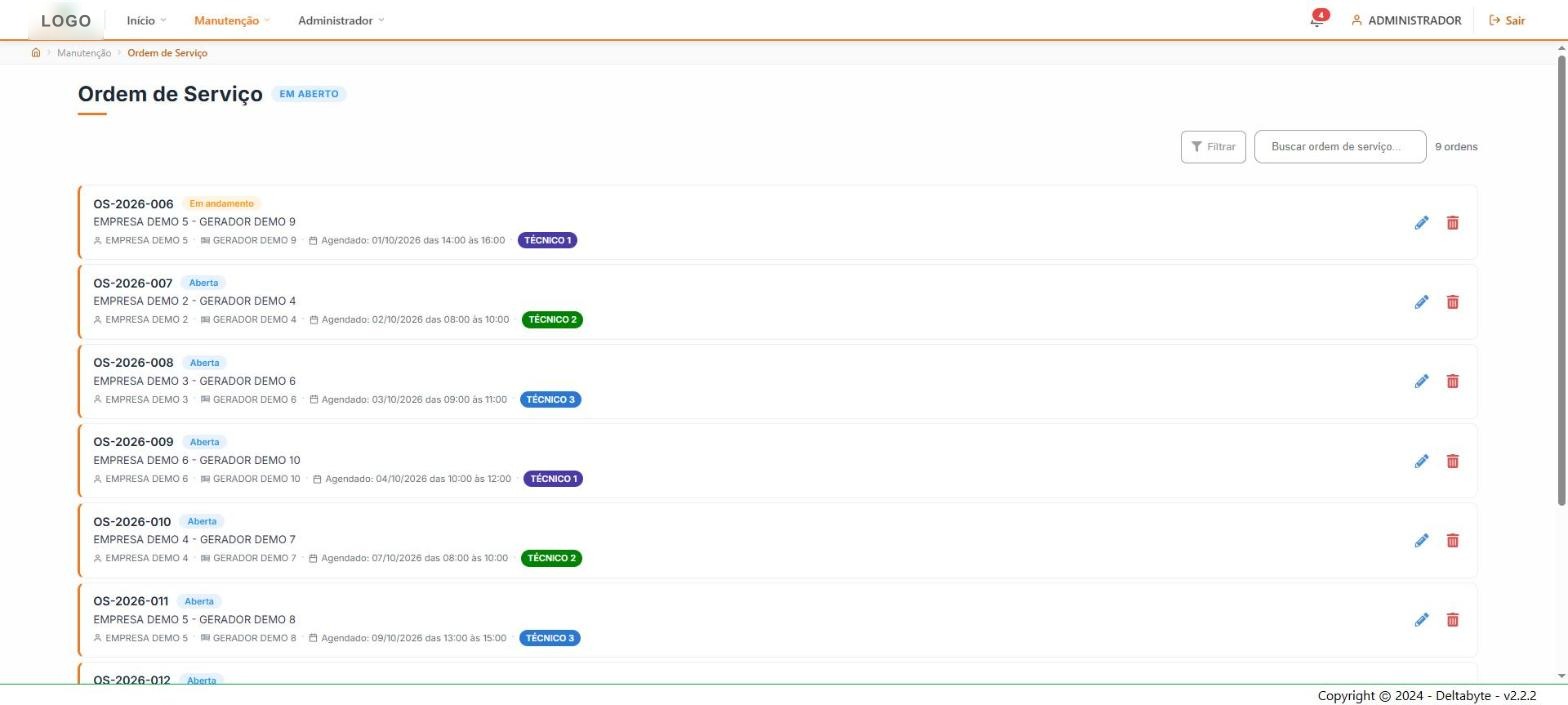Select the OS-2026-011 order title
Viewport: 1568px width, 705px height.
(x=131, y=601)
